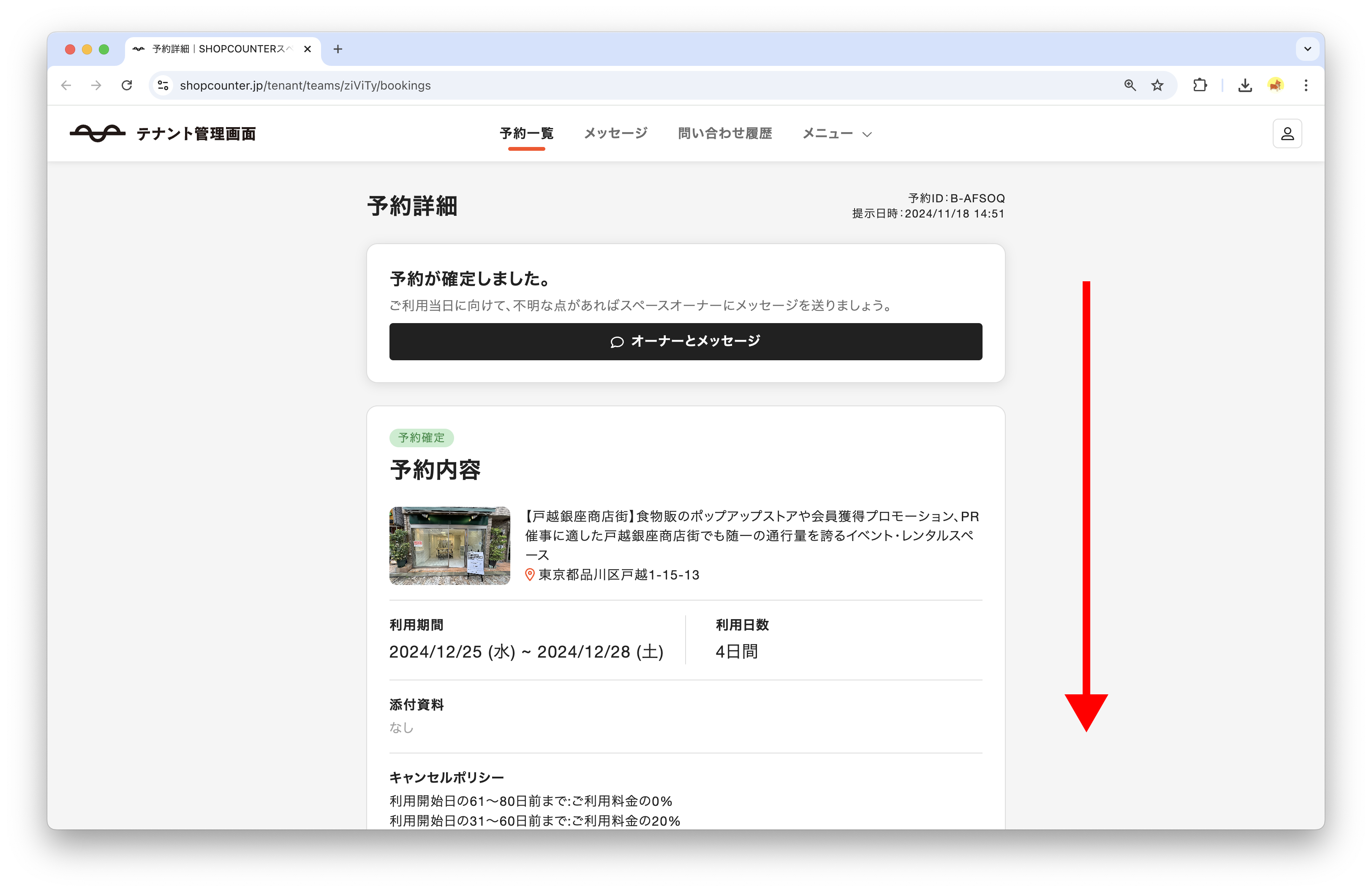Viewport: 1372px width, 892px height.
Task: Open the browser extensions puzzle icon
Action: pos(1200,85)
